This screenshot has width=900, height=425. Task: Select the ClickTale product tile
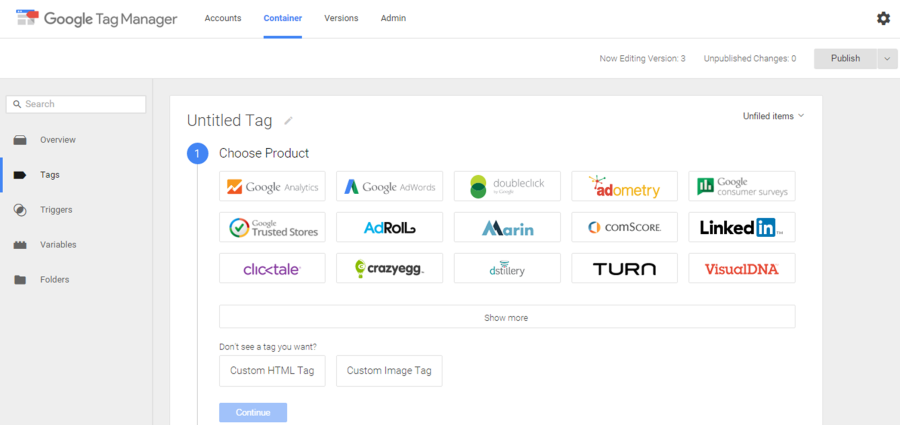[x=272, y=268]
